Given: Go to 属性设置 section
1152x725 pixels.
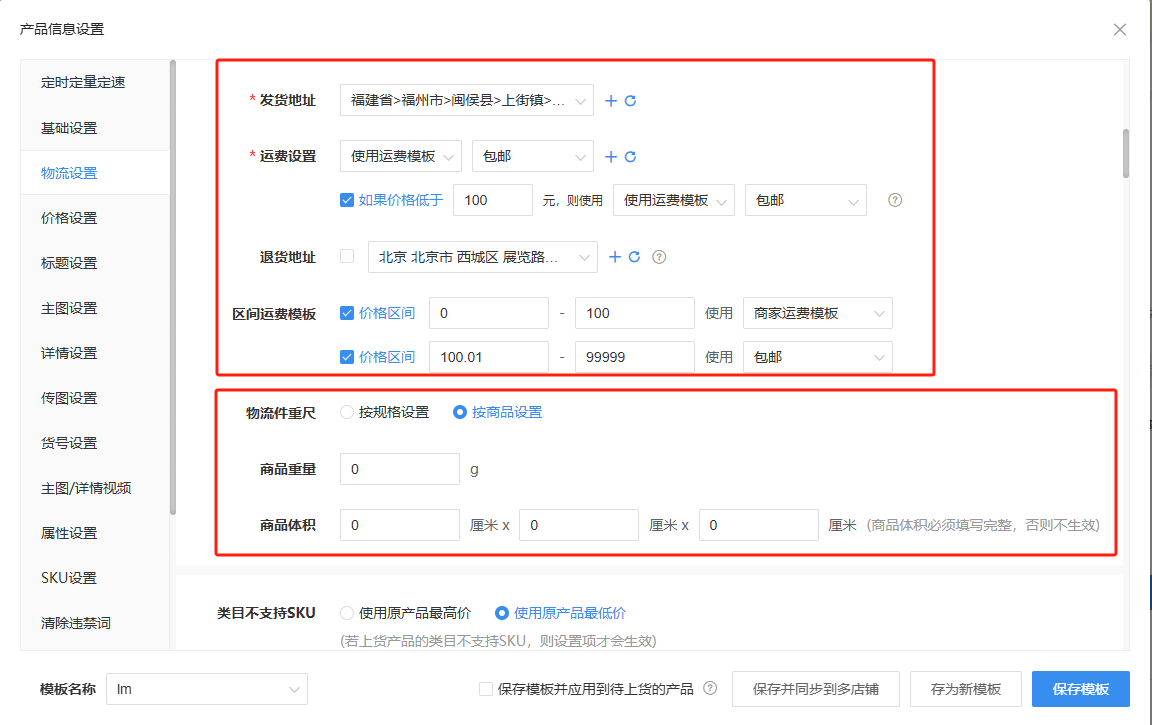Looking at the screenshot, I should pyautogui.click(x=69, y=533).
